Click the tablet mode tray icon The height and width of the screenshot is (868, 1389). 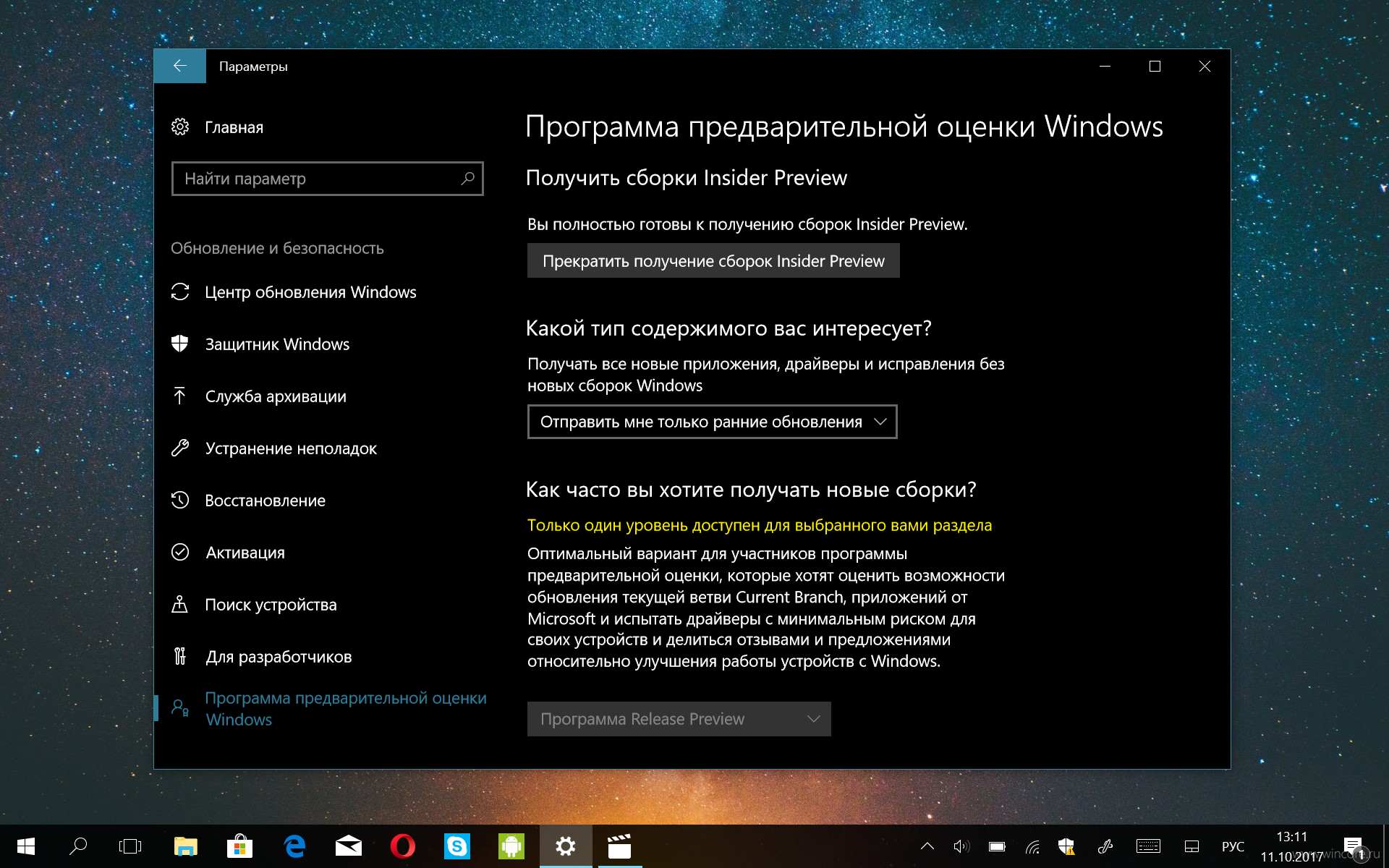[x=1192, y=846]
